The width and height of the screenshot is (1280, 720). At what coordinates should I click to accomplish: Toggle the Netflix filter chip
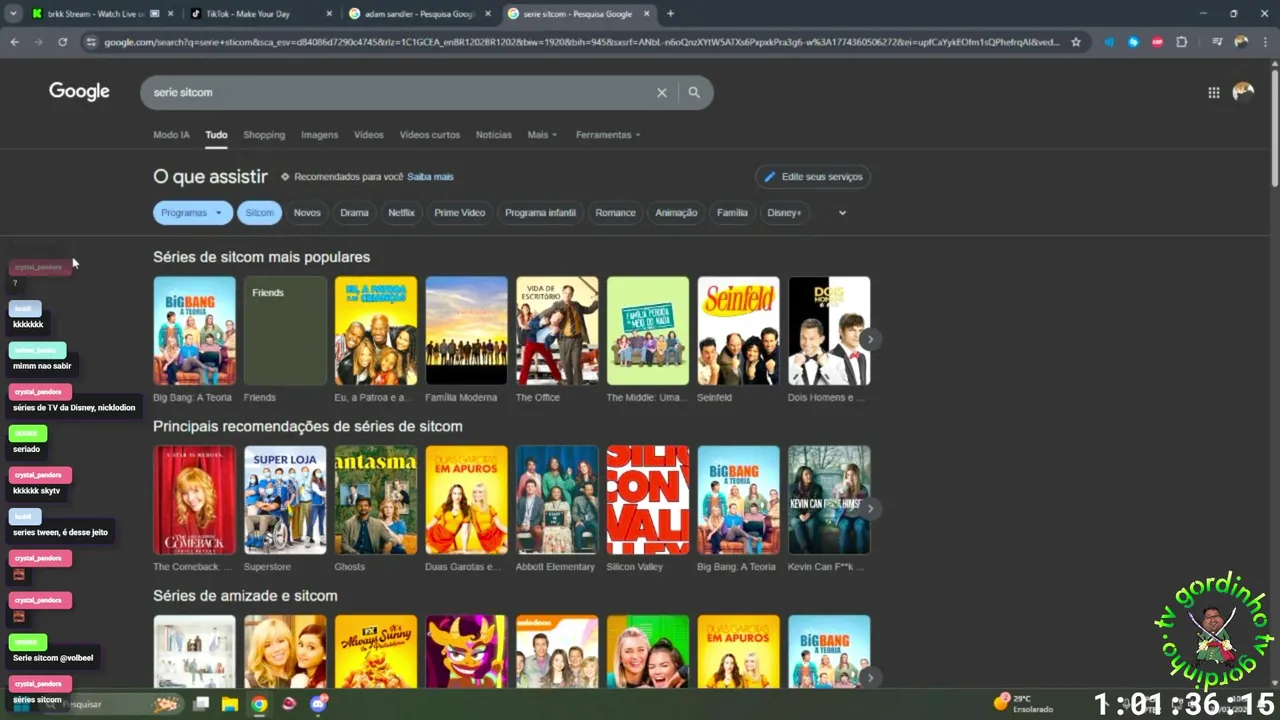[x=401, y=213]
